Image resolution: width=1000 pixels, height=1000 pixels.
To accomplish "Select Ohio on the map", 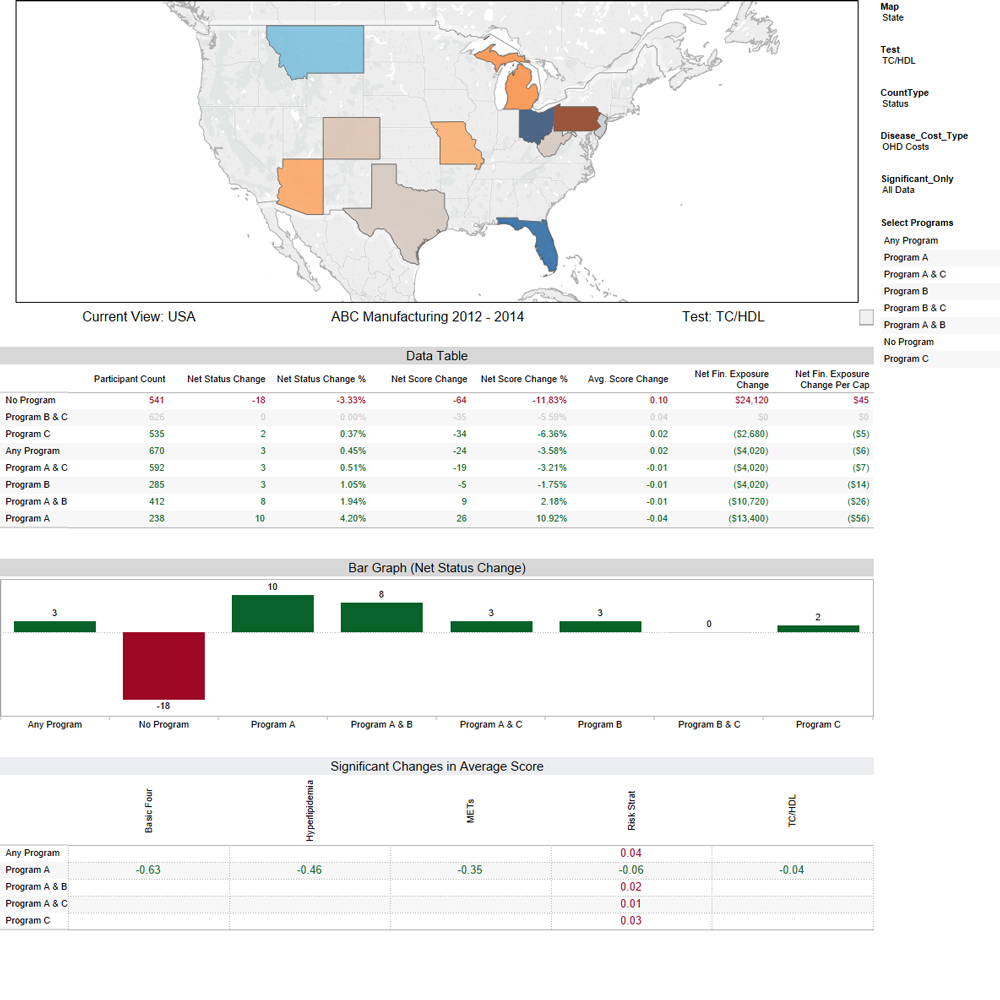I will click(536, 126).
